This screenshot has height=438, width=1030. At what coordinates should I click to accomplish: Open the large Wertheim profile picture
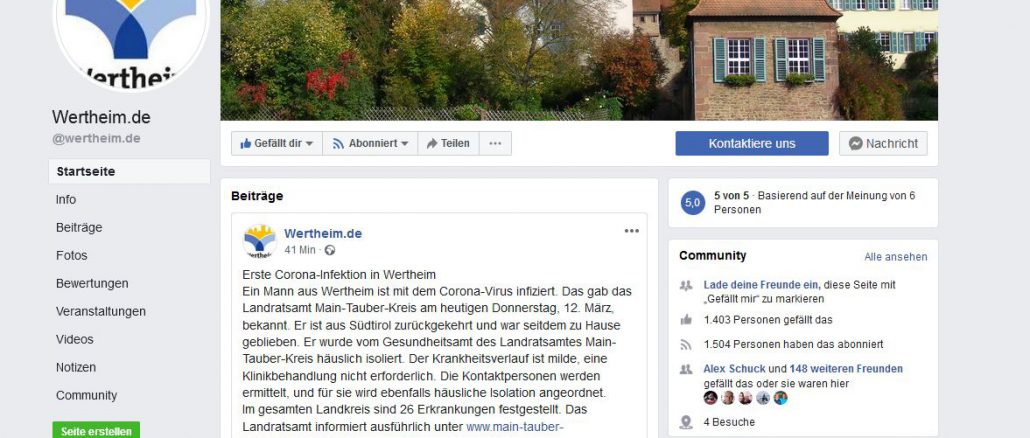(131, 36)
